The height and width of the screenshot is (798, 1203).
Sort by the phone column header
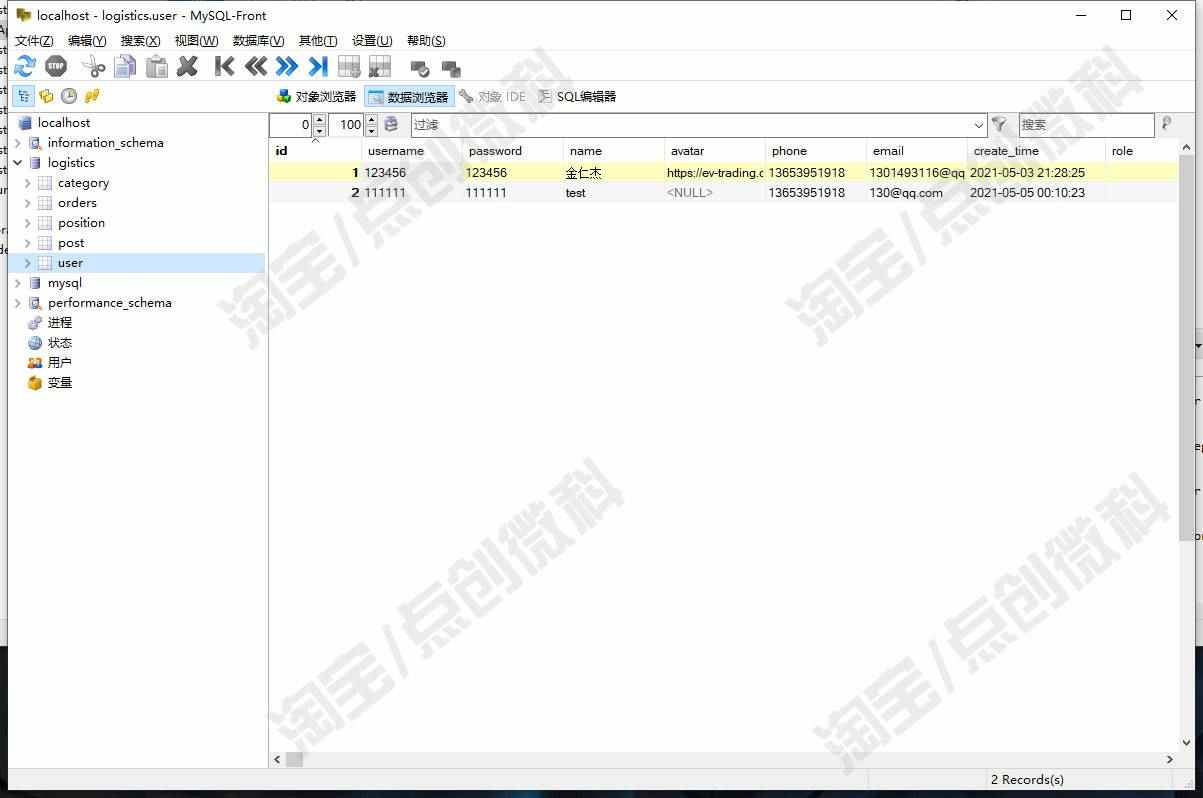pyautogui.click(x=815, y=151)
